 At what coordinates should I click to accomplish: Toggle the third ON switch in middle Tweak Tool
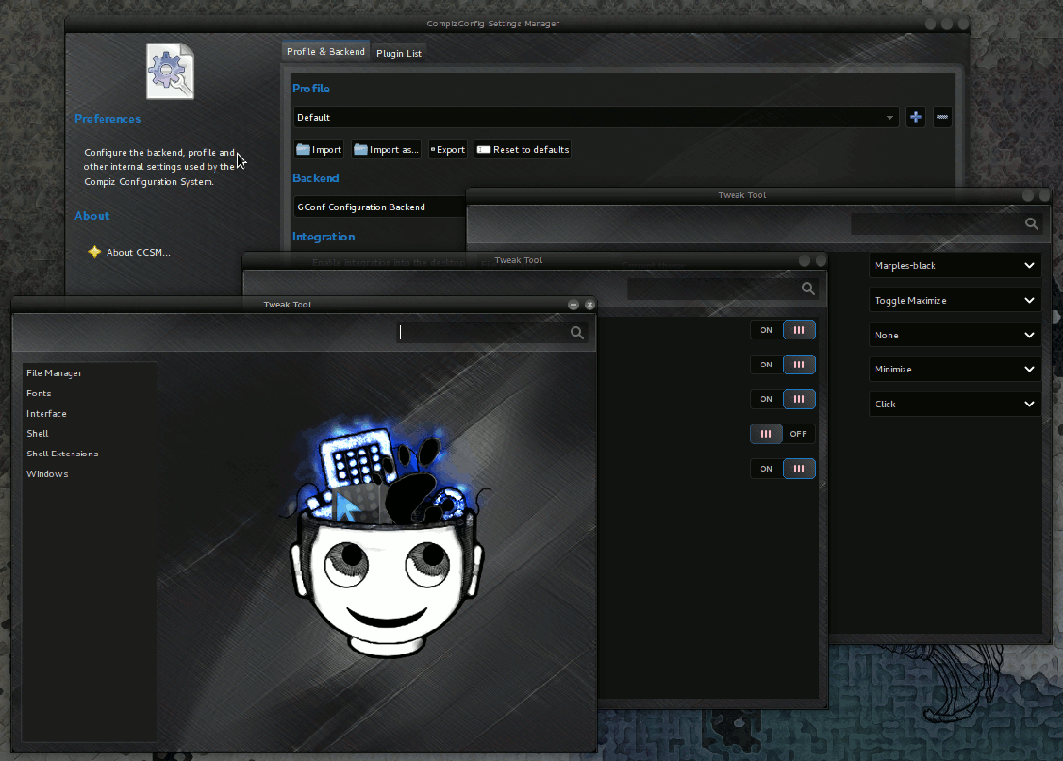click(783, 399)
